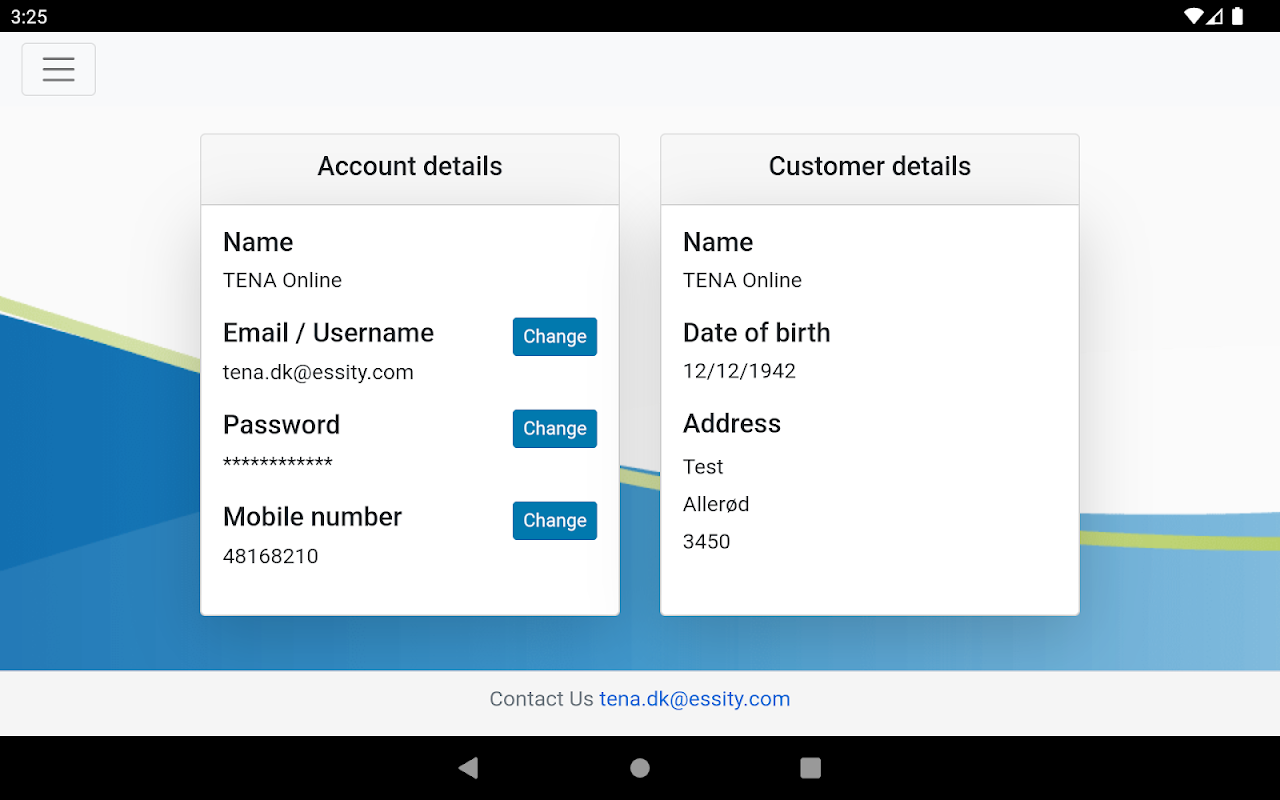Select the Mobile number label
The image size is (1280, 800).
[313, 517]
